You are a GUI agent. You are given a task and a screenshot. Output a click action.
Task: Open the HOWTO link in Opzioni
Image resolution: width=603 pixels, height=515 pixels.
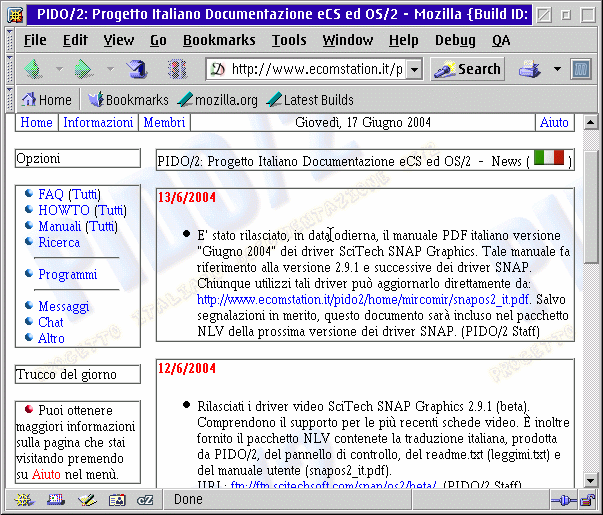click(x=64, y=210)
